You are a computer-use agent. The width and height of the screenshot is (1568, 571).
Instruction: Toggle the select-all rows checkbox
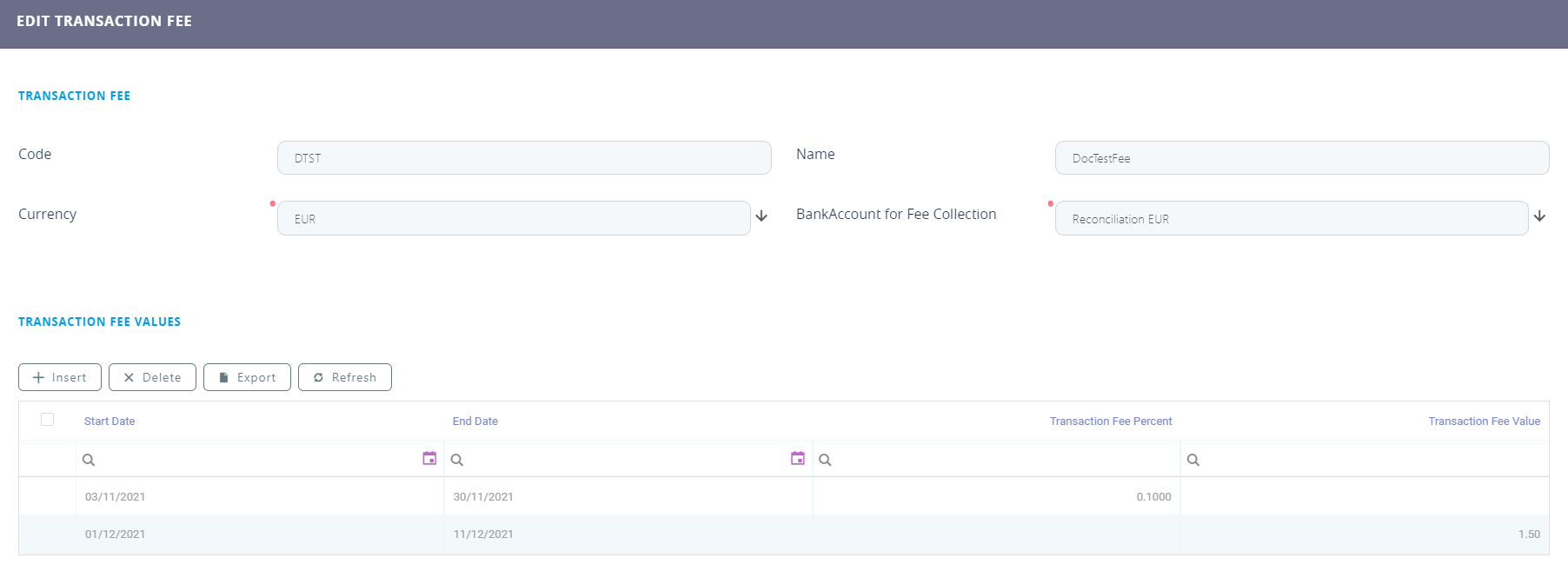tap(48, 420)
